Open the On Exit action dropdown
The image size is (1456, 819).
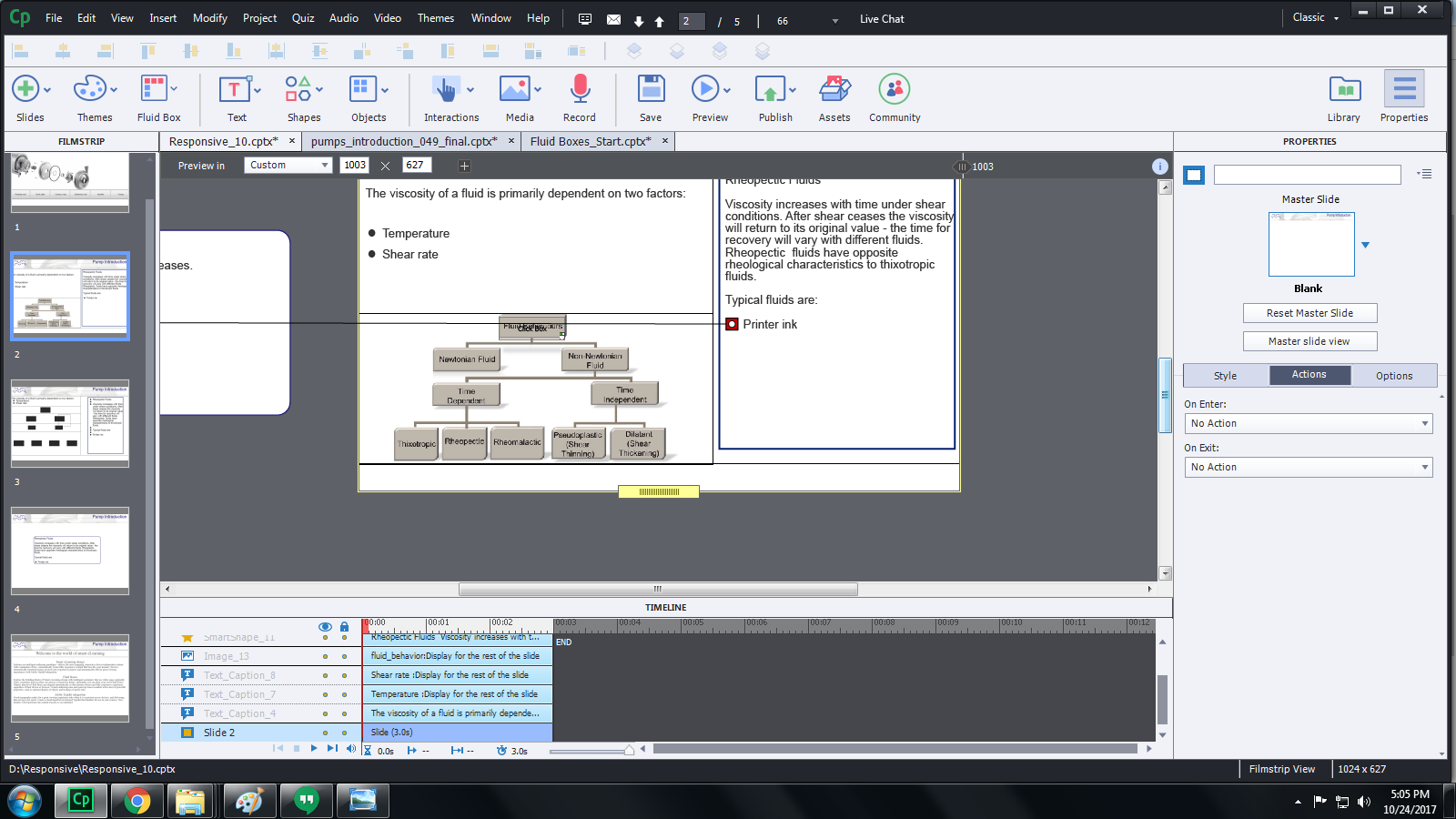coord(1309,467)
